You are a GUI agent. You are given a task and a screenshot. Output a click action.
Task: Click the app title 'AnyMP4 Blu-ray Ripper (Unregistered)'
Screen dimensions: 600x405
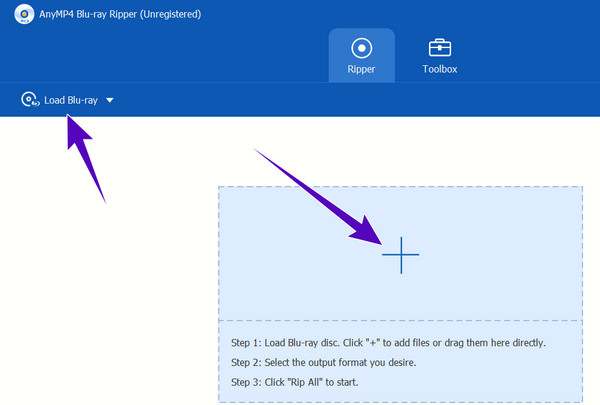tap(120, 14)
